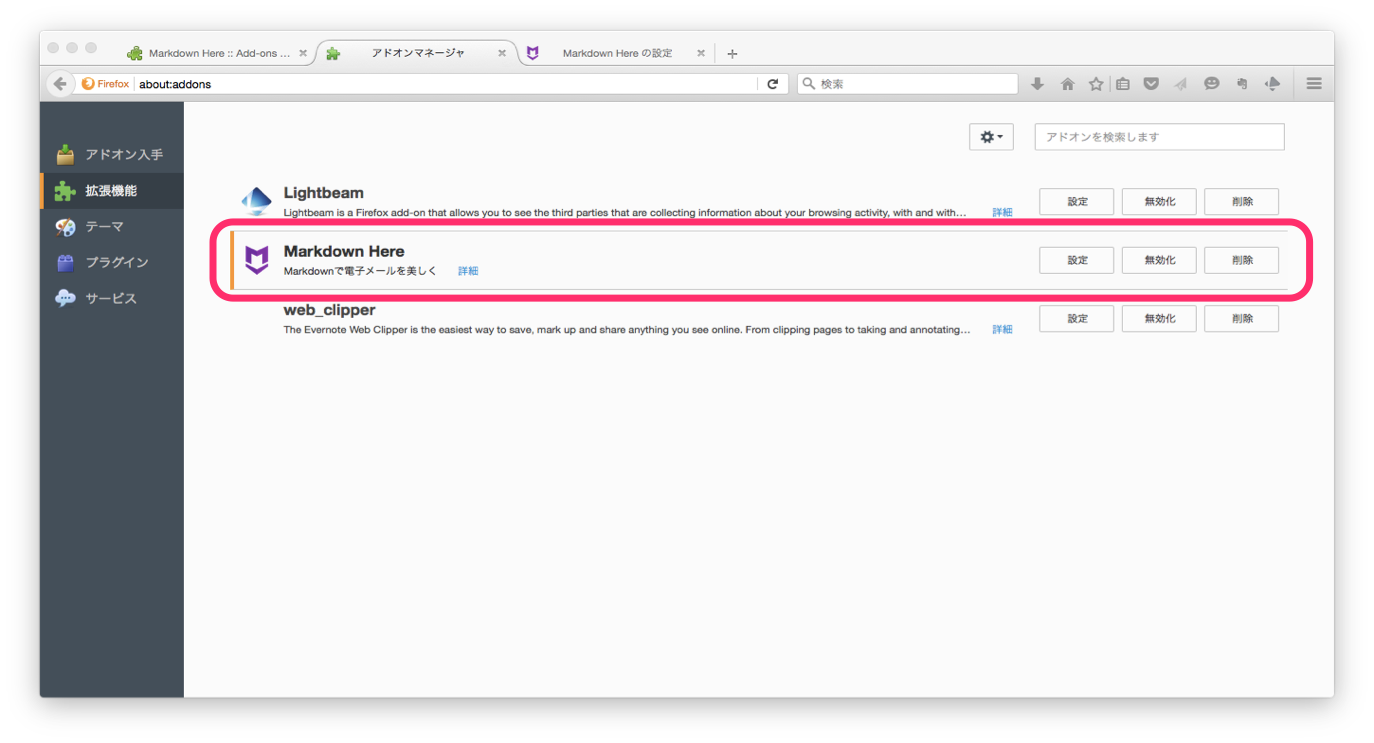Image resolution: width=1374 pixels, height=743 pixels.
Task: Open the 詳細 link for Lightbeam
Action: [1002, 213]
